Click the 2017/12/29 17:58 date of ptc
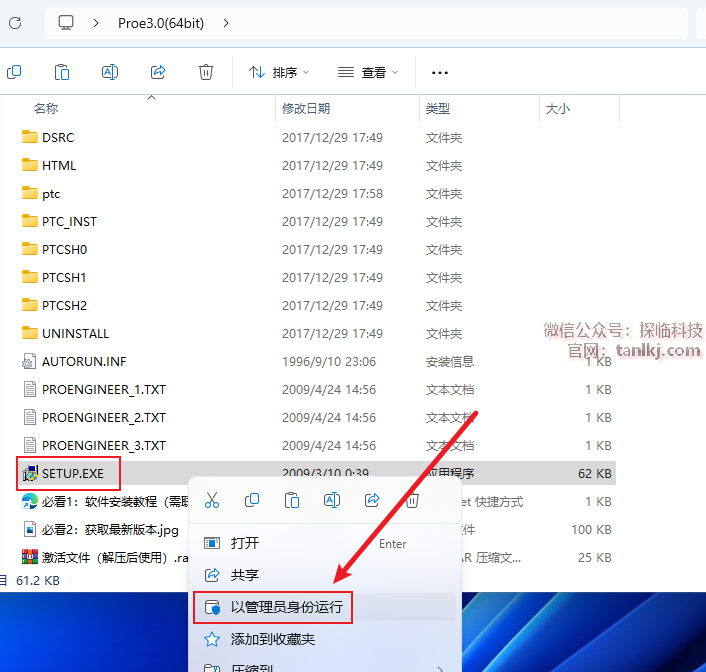 [x=332, y=194]
